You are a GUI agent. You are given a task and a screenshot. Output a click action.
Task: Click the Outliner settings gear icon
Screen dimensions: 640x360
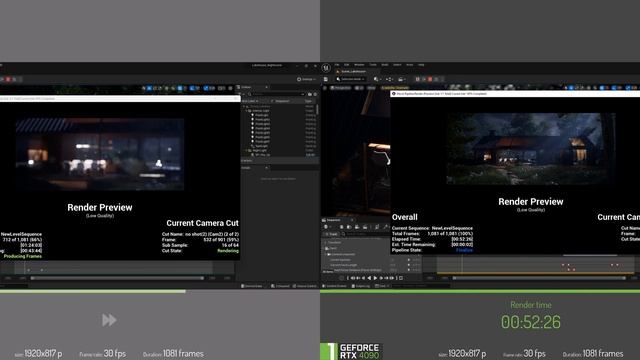point(315,94)
